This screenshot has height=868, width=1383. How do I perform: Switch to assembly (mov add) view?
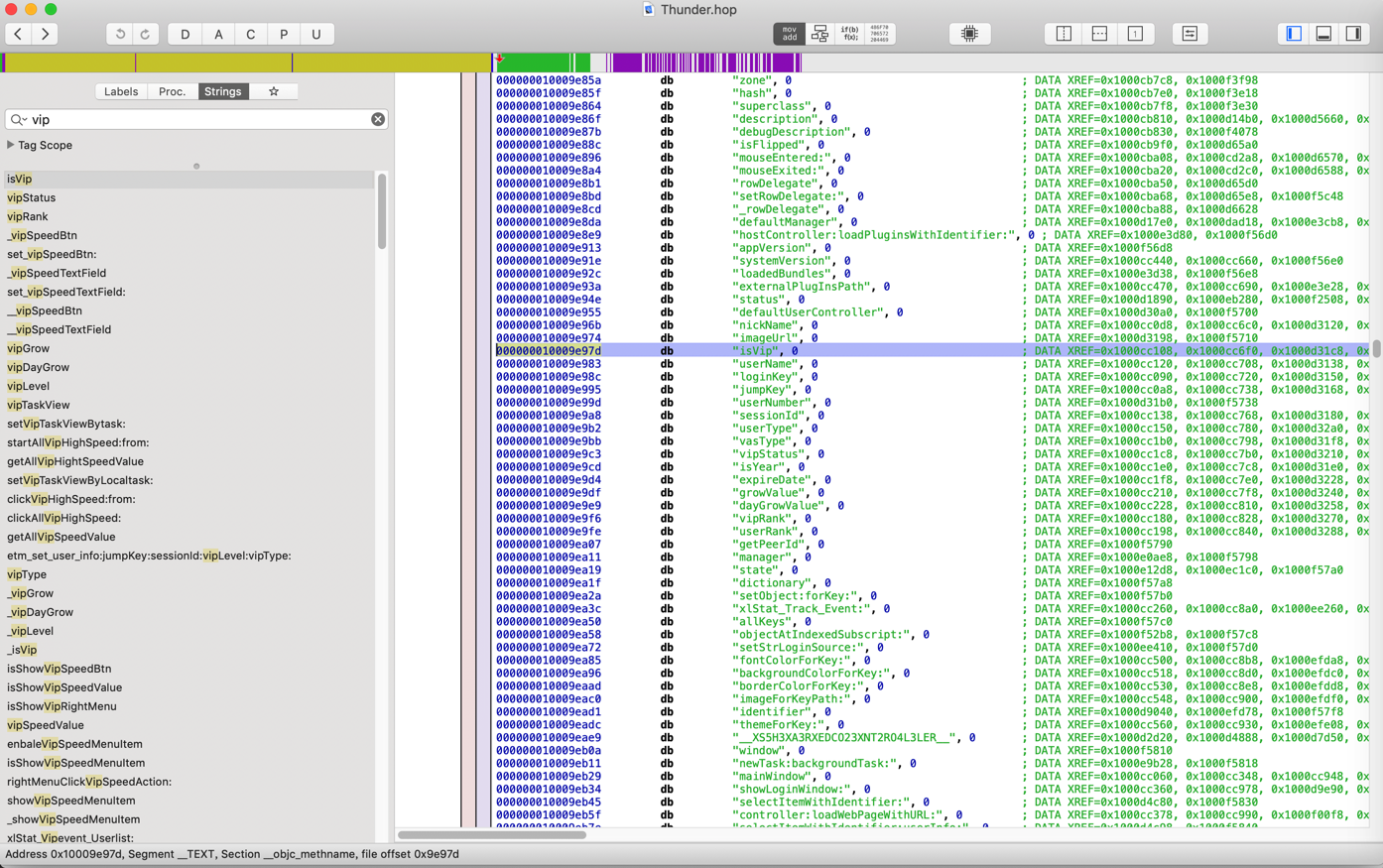click(x=789, y=34)
